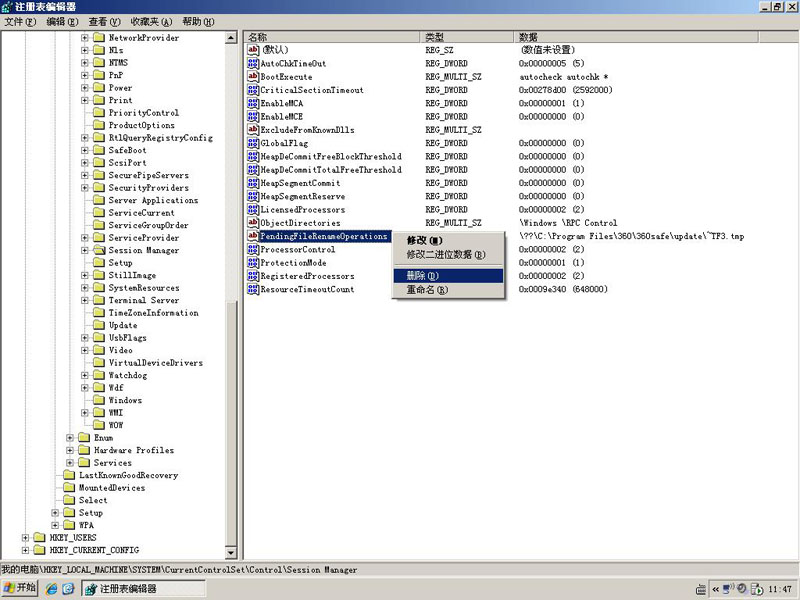The image size is (800, 600).
Task: Click the AutoChkTimeOut DWORD value icon
Action: pyautogui.click(x=253, y=63)
